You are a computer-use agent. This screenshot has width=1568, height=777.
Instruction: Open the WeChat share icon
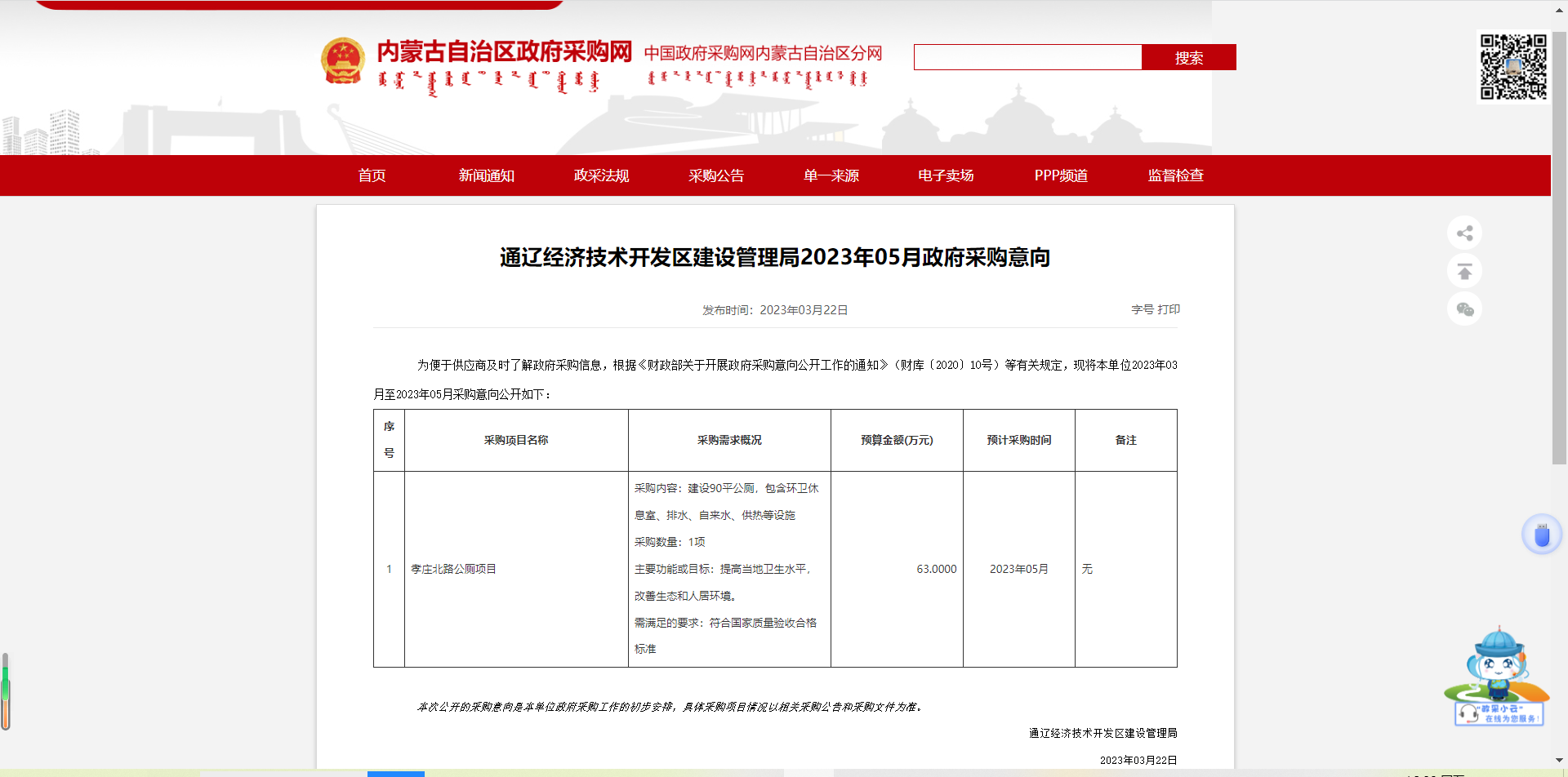[x=1464, y=309]
